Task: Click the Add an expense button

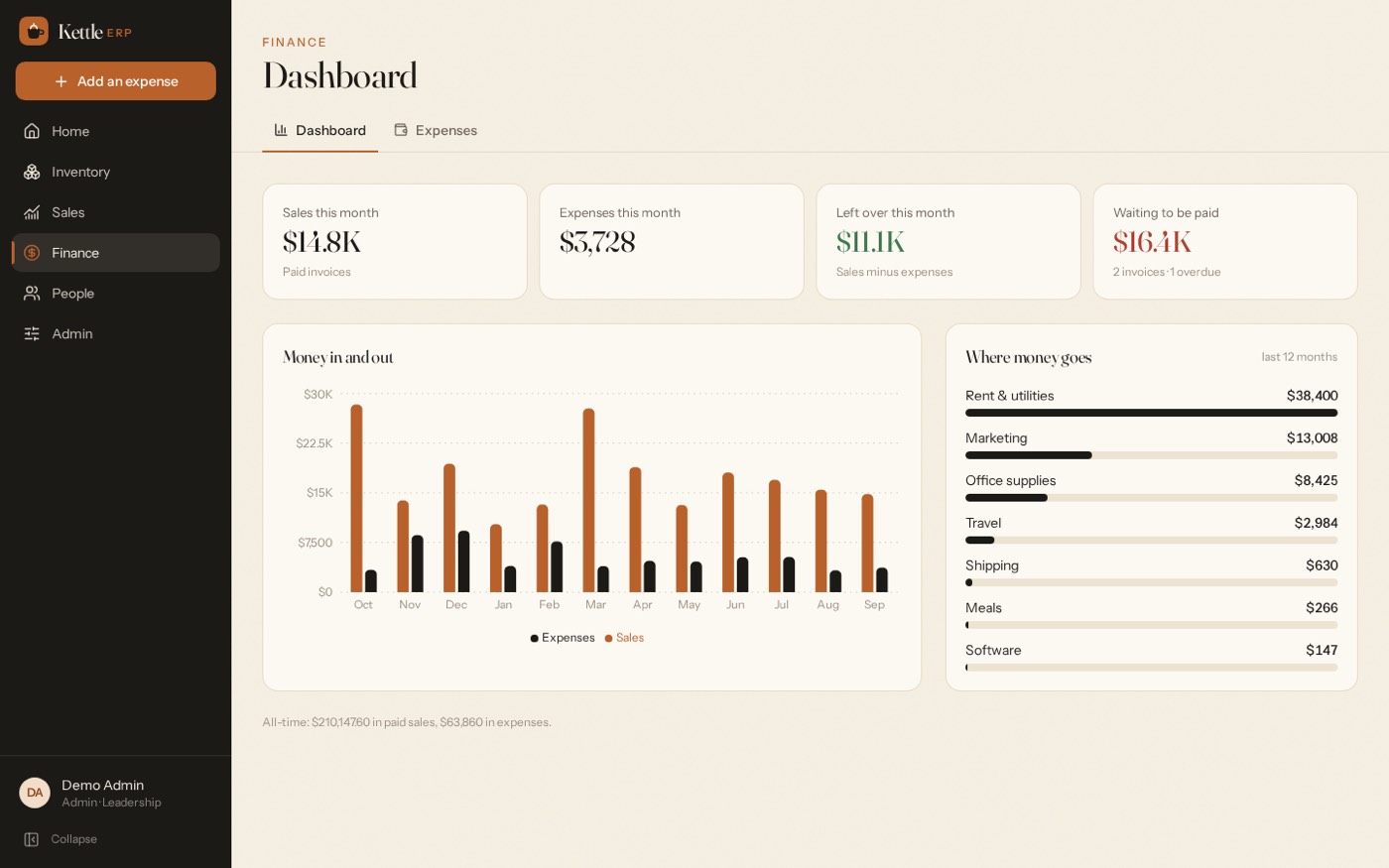Action: point(116,81)
